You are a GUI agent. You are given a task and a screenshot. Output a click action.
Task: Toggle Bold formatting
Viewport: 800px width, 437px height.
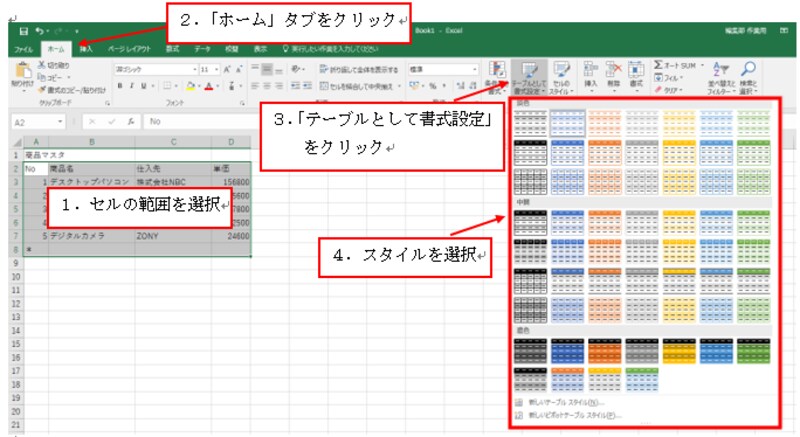120,86
